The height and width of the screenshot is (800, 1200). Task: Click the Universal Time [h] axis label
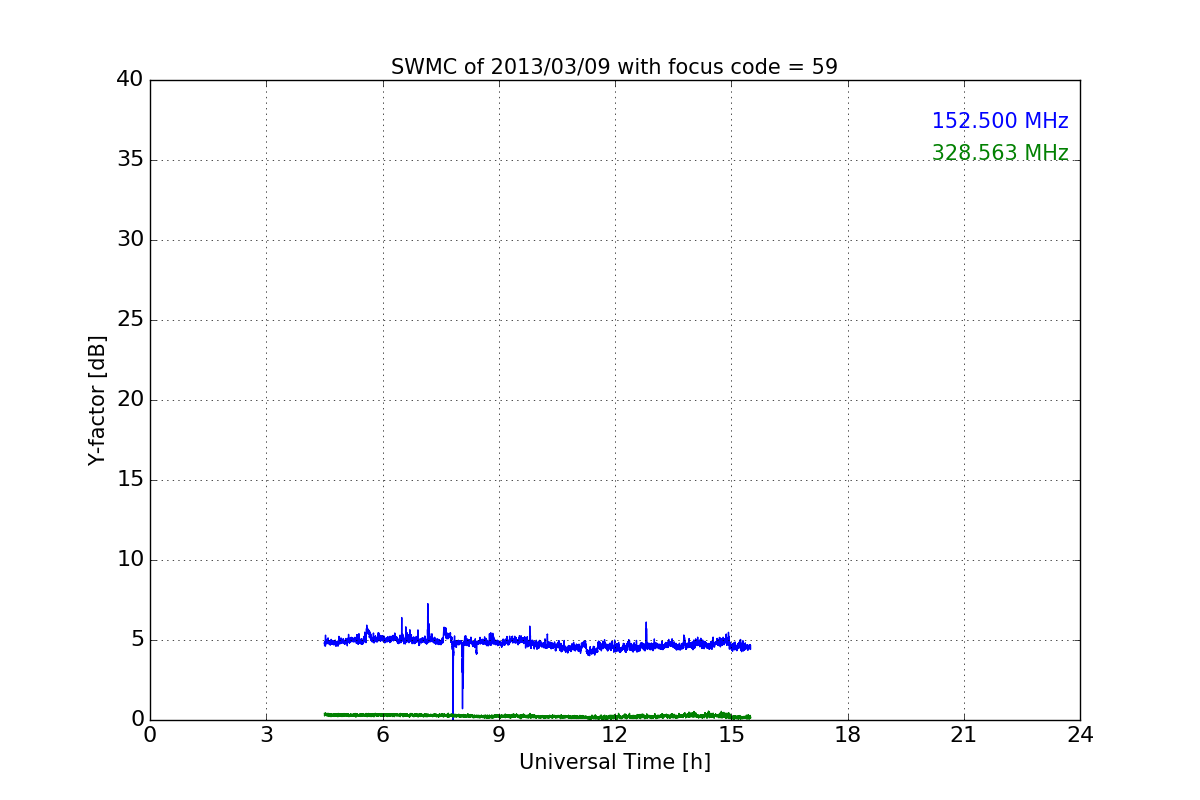[615, 762]
